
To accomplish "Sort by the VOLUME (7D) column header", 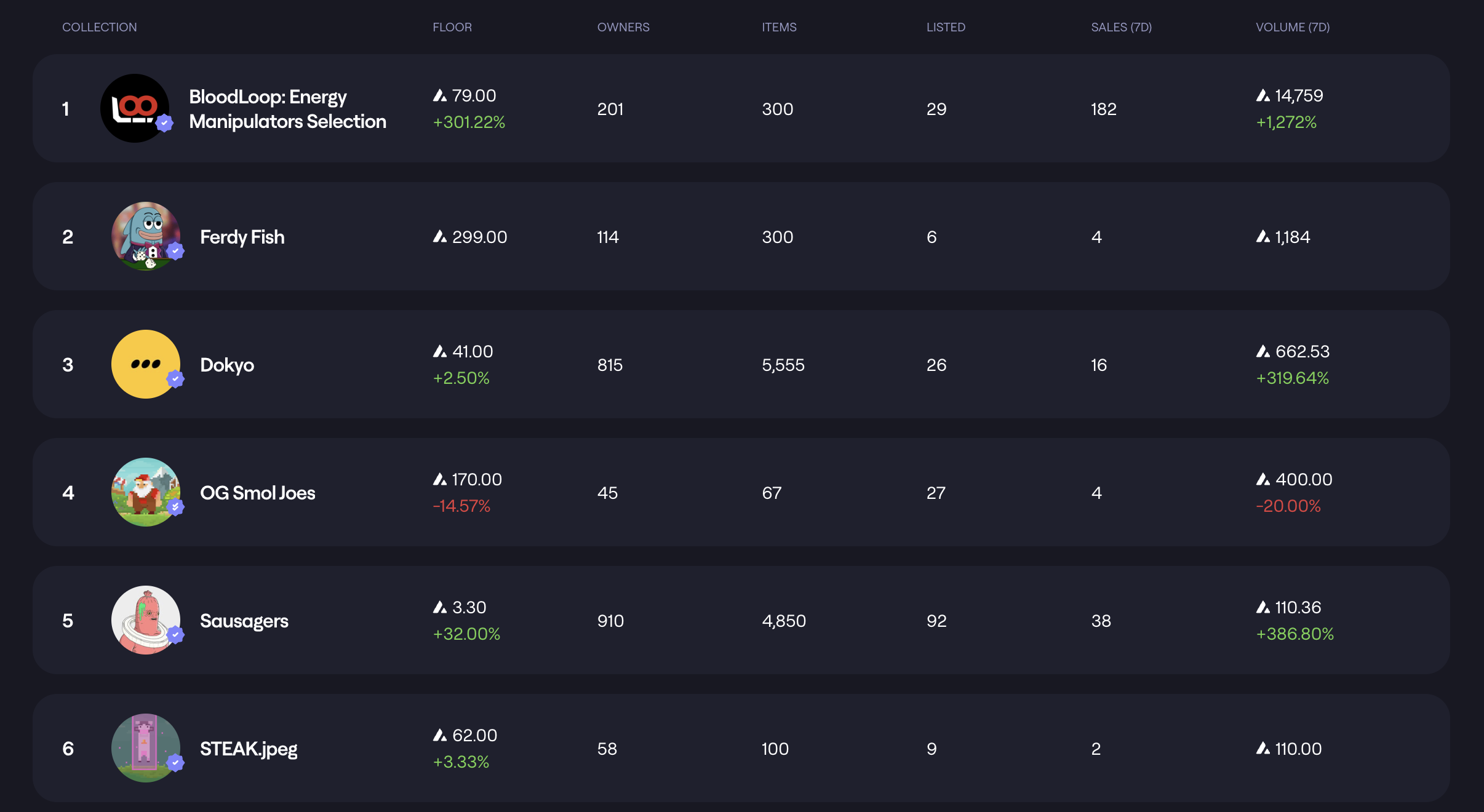I will [1292, 27].
